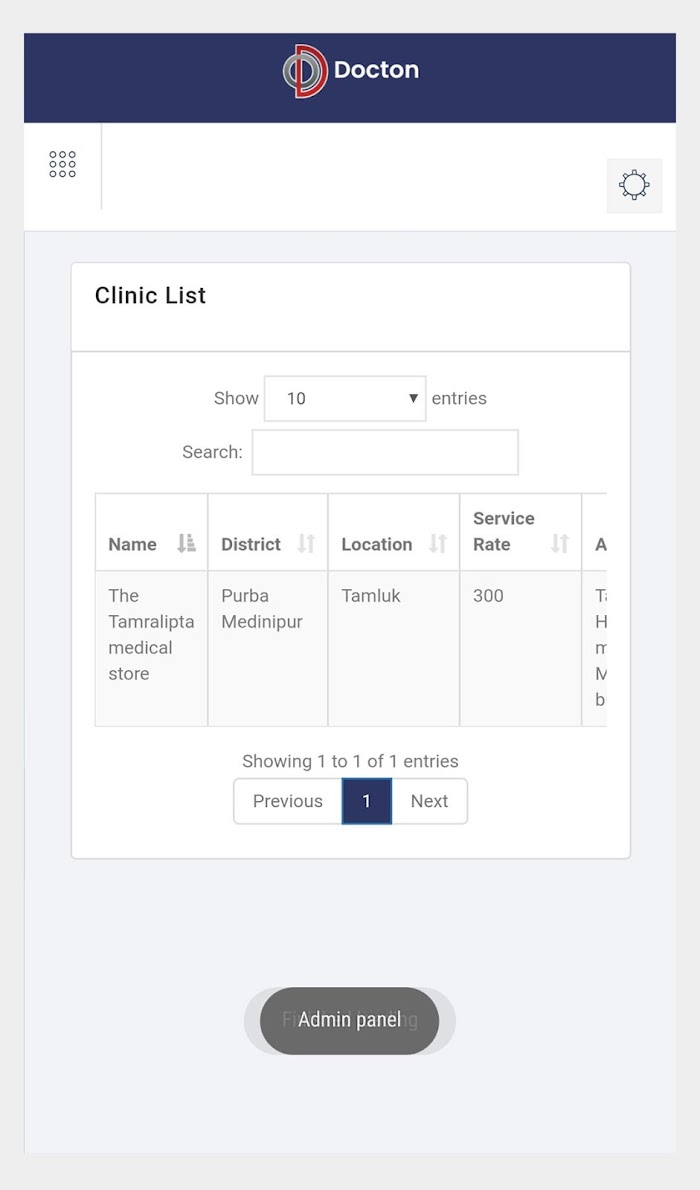700x1190 pixels.
Task: Tap the Admin panel toast
Action: tap(349, 1020)
